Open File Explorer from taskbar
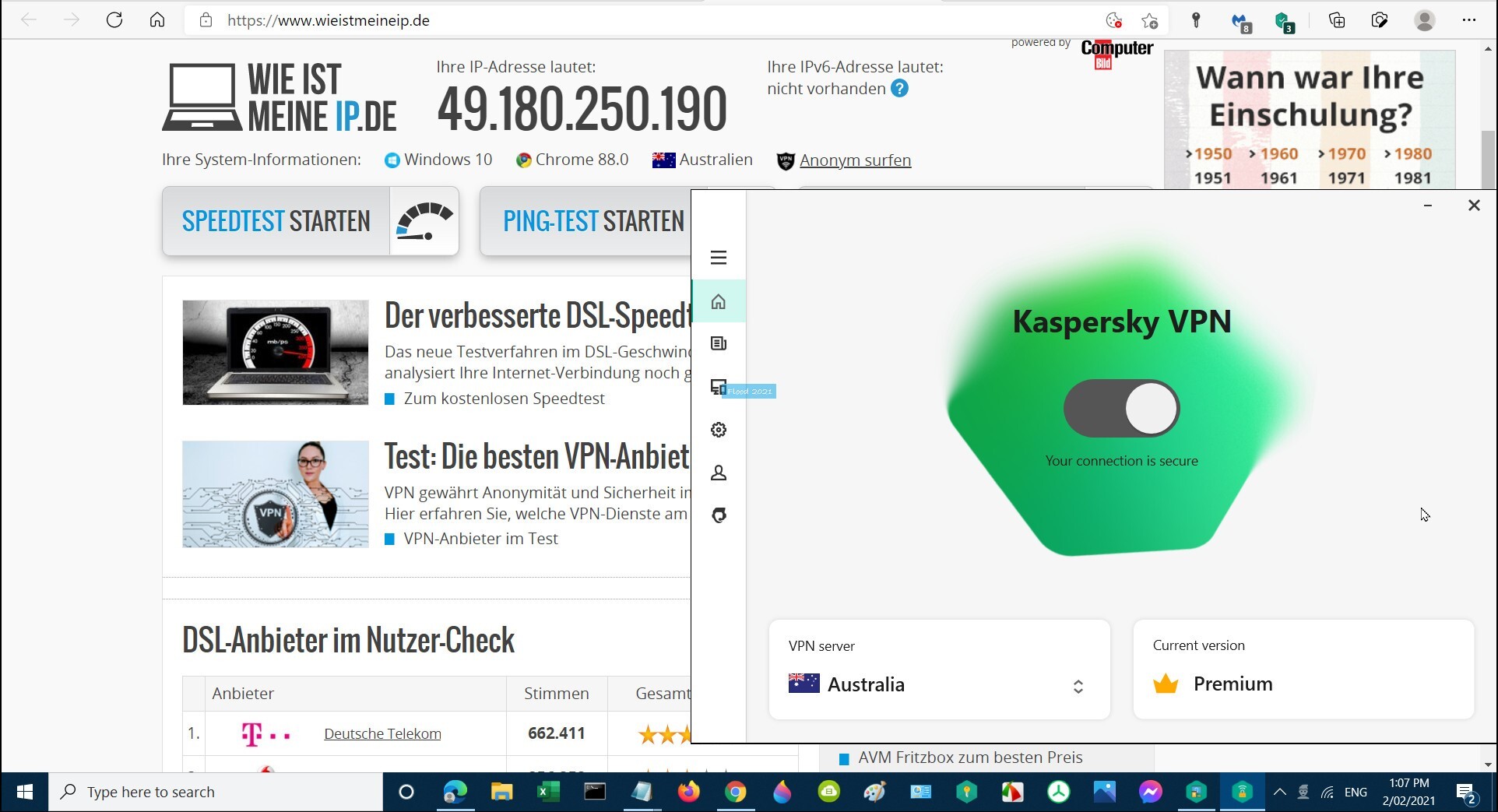The image size is (1498, 812). pyautogui.click(x=501, y=792)
